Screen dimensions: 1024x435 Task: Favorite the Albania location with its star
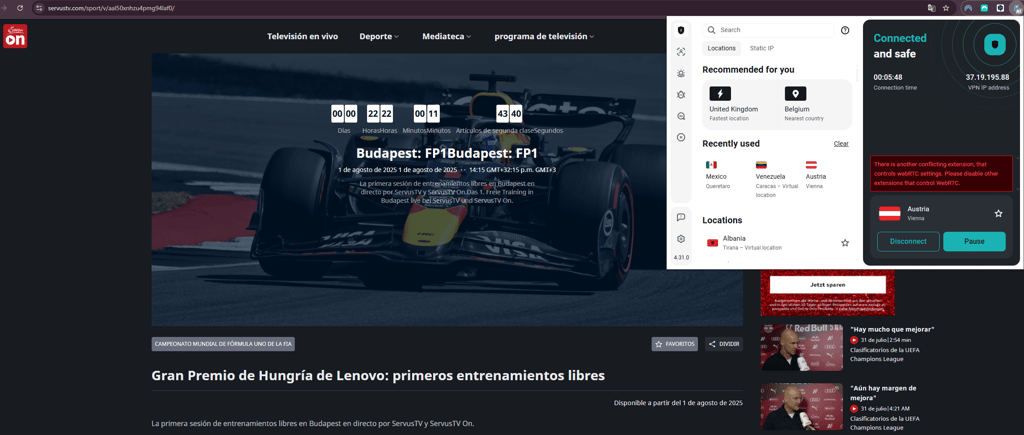click(x=845, y=243)
